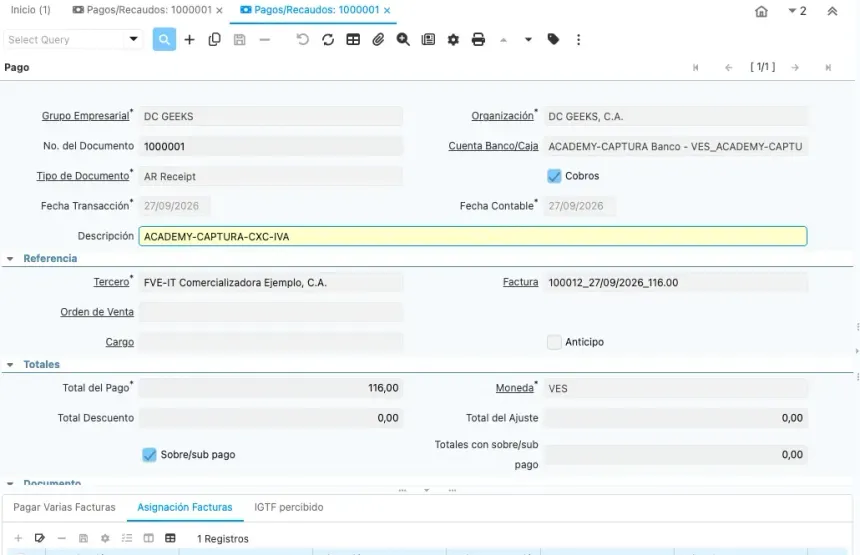Screen dimensions: 860x555
Task: Collapse the Documento section
Action: (x=10, y=483)
